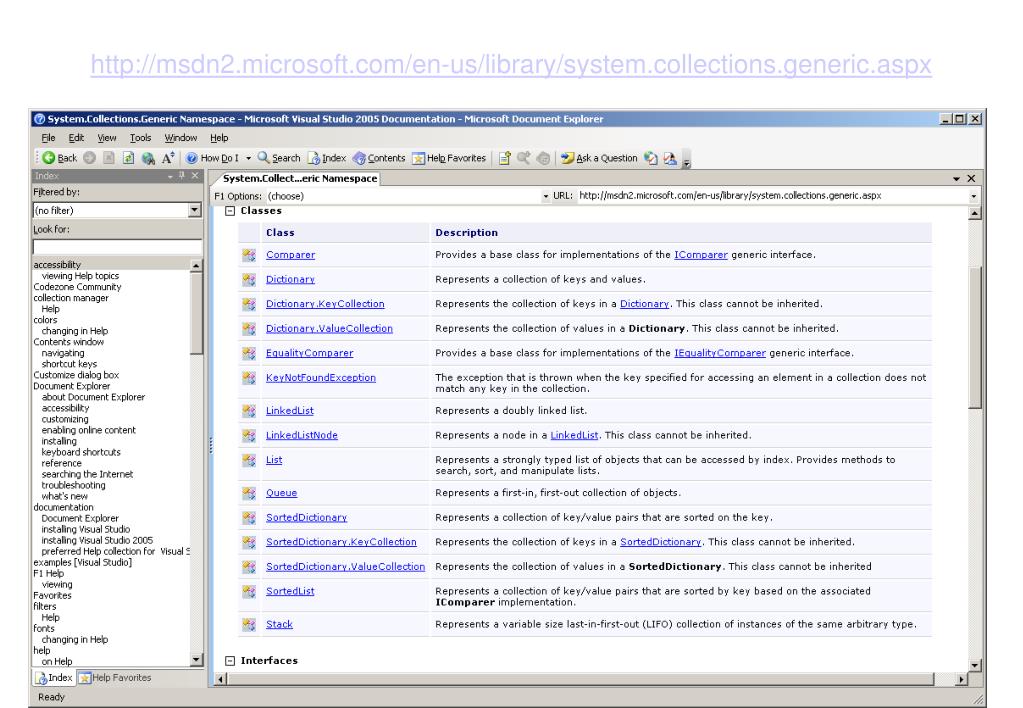Open the Edit menu
Screen dimensions: 1023x708
coord(76,138)
